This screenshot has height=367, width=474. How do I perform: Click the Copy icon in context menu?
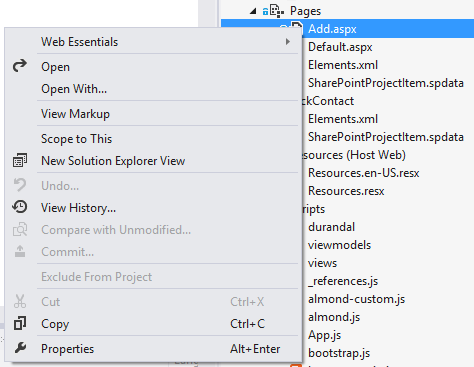[20, 323]
